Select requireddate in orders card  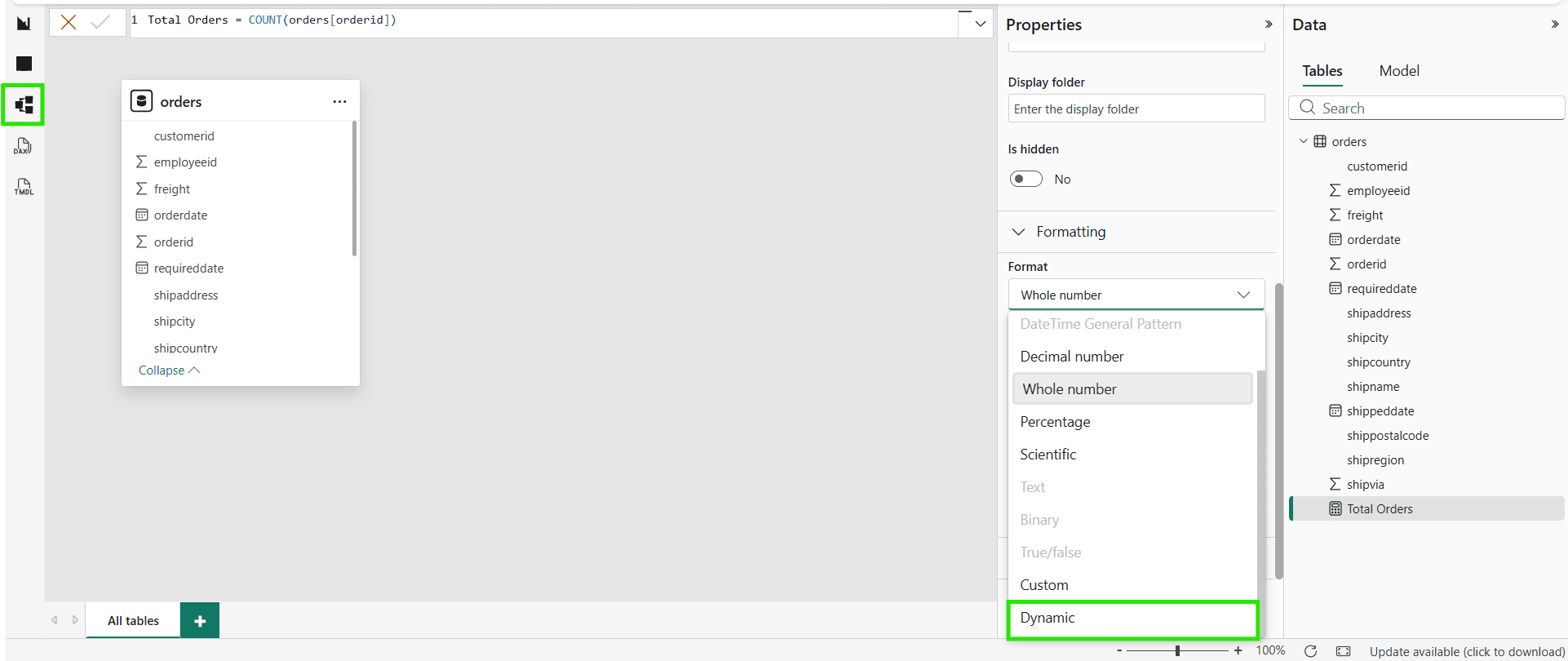click(x=188, y=268)
